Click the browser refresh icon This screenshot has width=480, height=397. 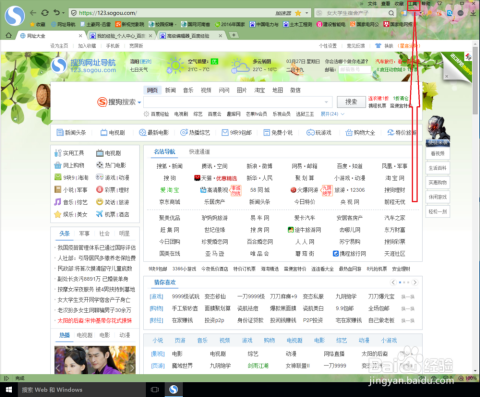tap(44, 13)
